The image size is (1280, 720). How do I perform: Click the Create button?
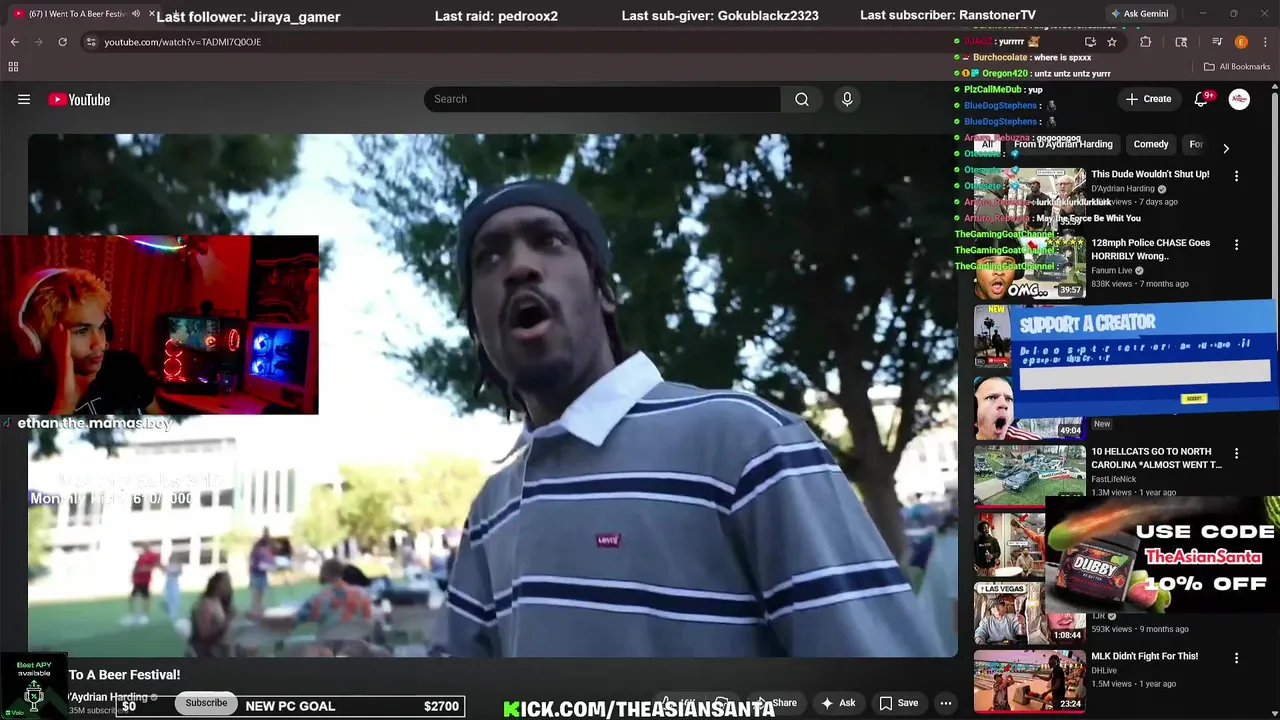(1148, 99)
